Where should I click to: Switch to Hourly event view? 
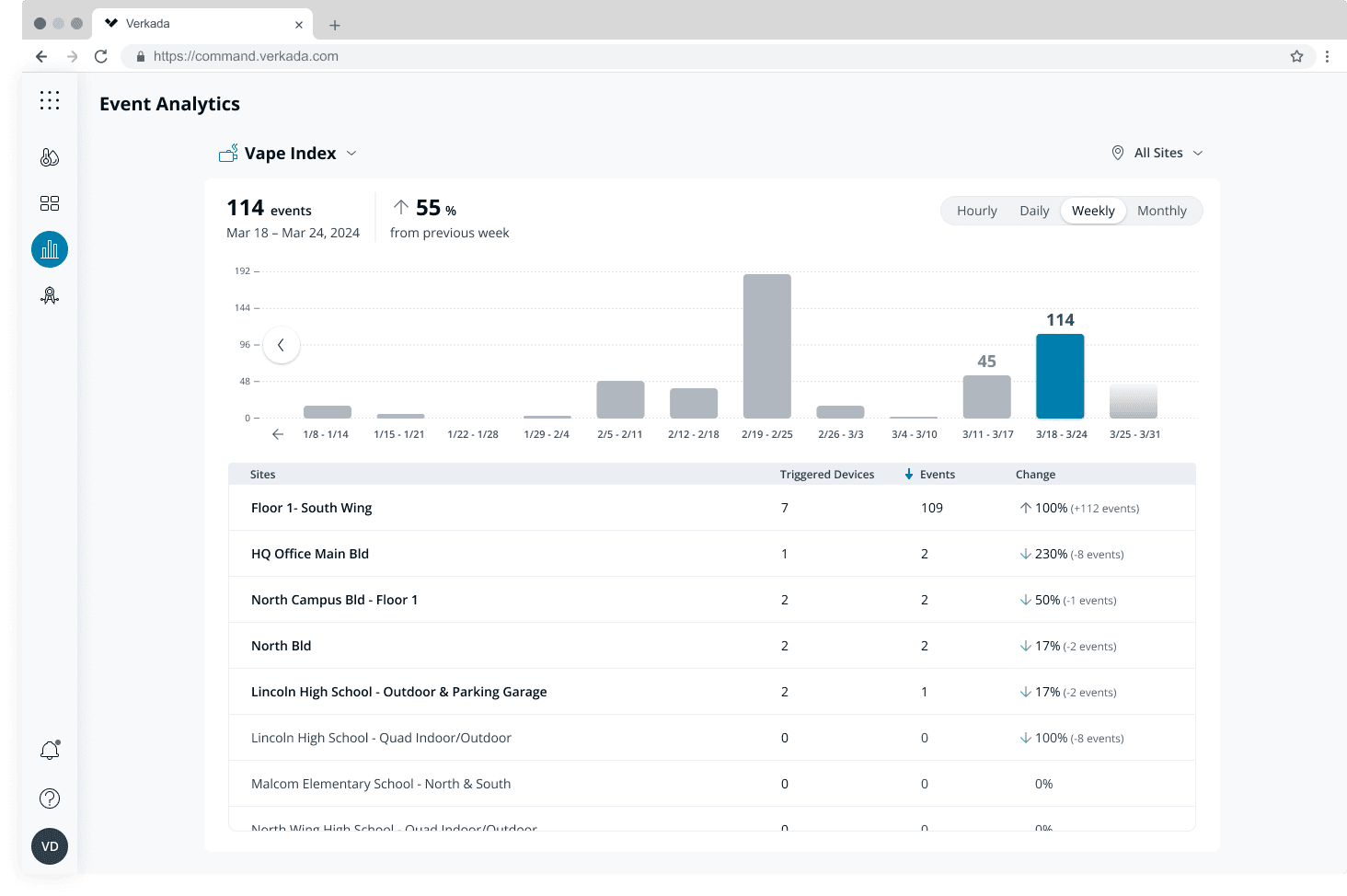point(976,211)
